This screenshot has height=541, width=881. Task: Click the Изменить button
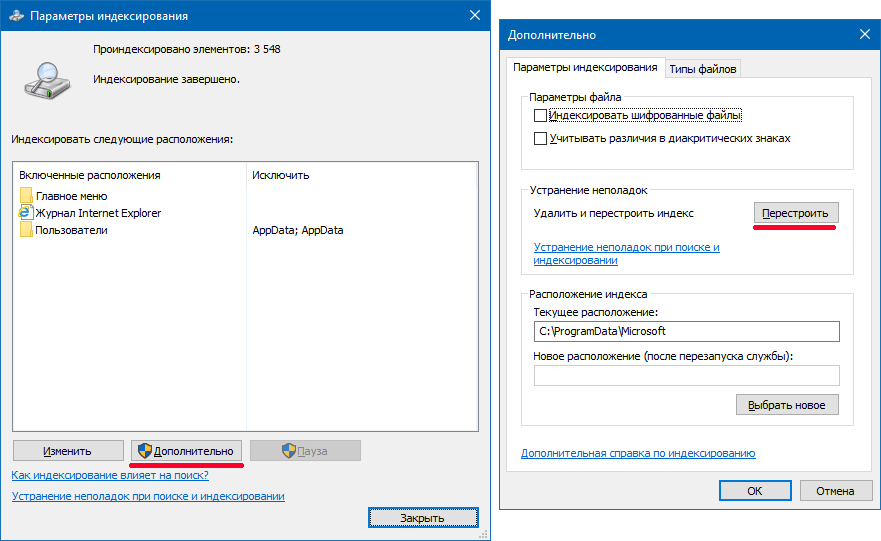point(68,451)
